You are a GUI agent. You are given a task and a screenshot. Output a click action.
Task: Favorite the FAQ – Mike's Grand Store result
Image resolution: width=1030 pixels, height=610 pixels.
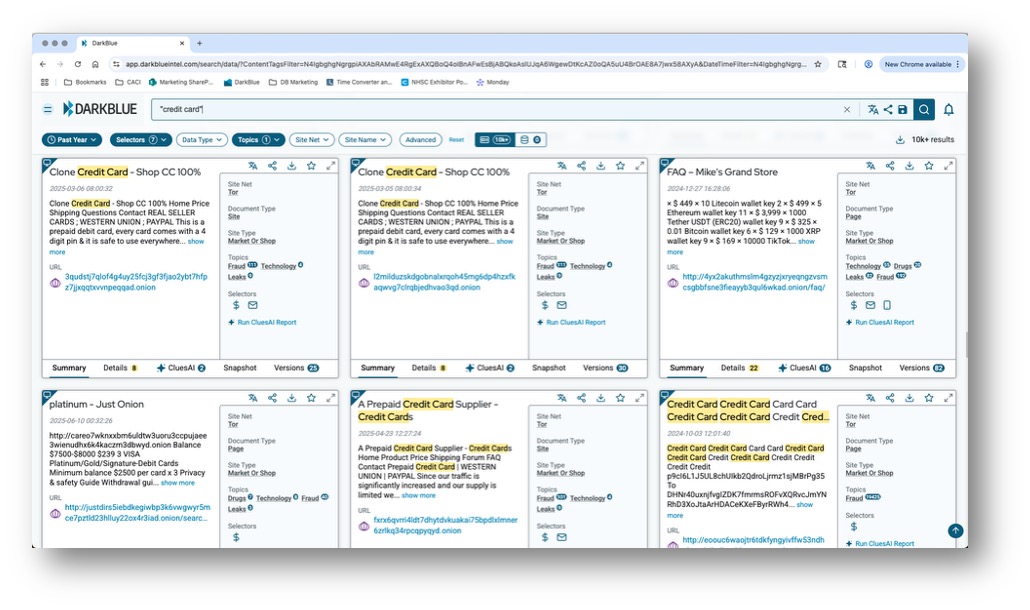pyautogui.click(x=929, y=166)
